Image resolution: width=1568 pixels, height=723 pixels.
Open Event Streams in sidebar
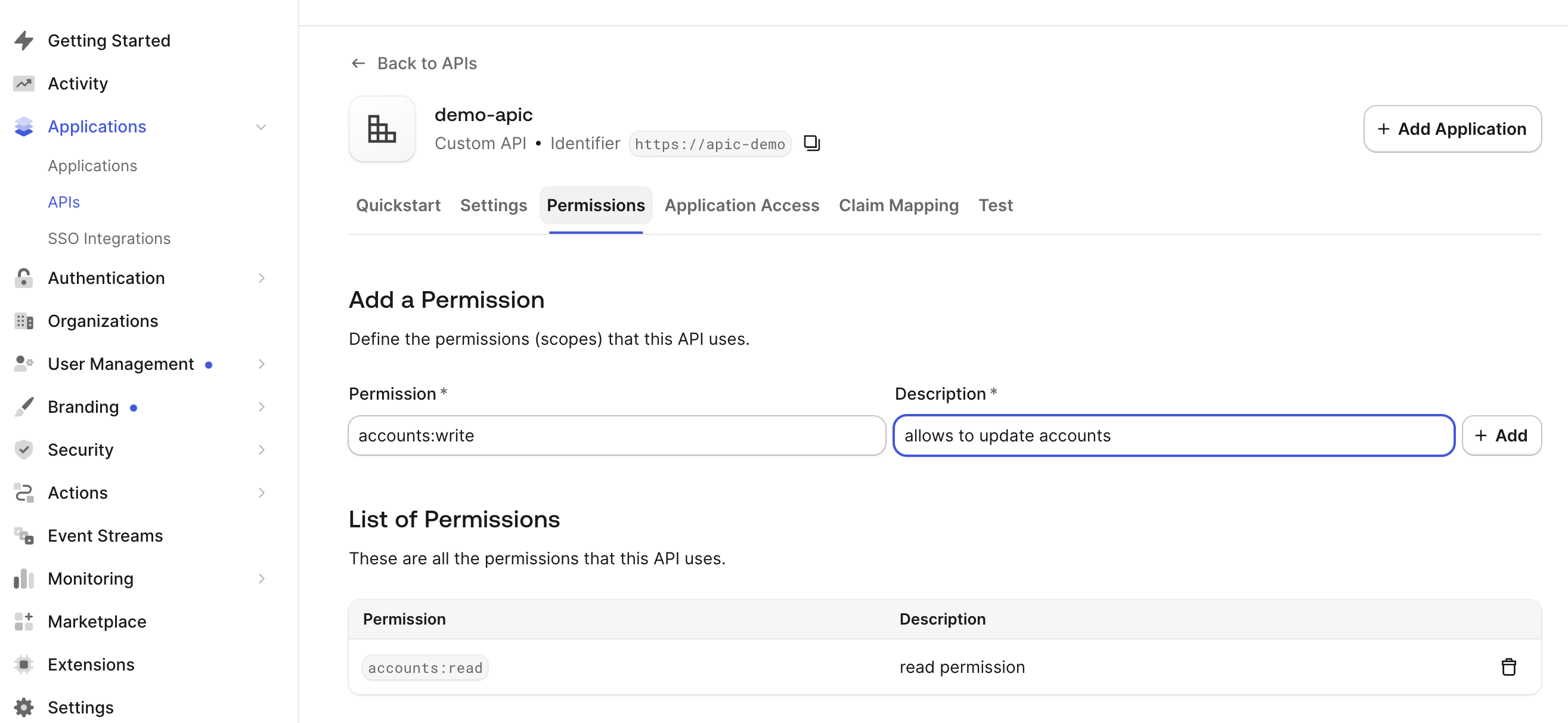pos(106,536)
